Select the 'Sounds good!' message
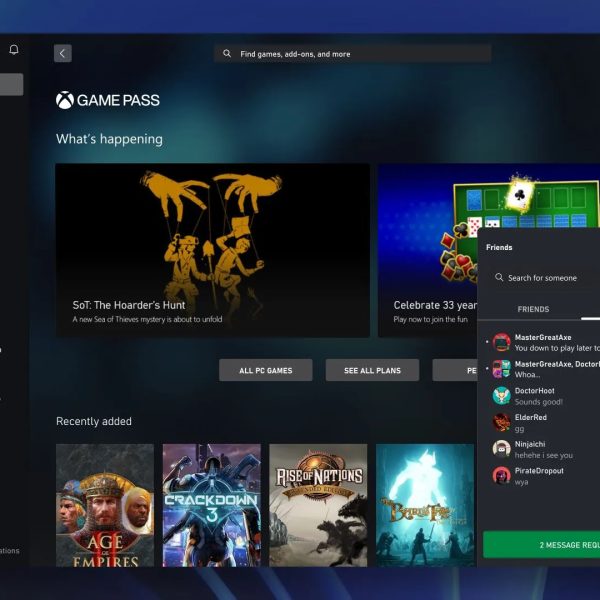Viewport: 600px width, 600px height. tap(538, 402)
